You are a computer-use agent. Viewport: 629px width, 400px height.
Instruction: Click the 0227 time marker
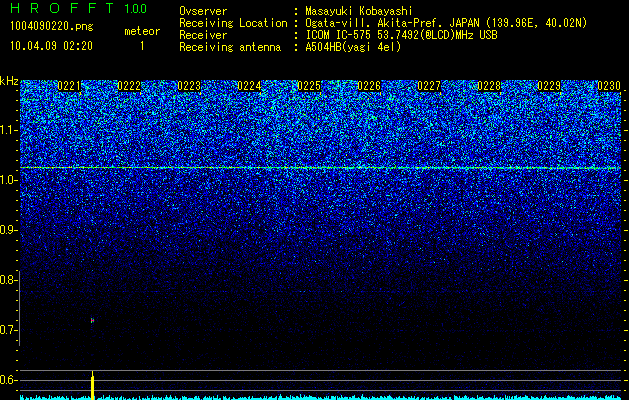pos(429,86)
